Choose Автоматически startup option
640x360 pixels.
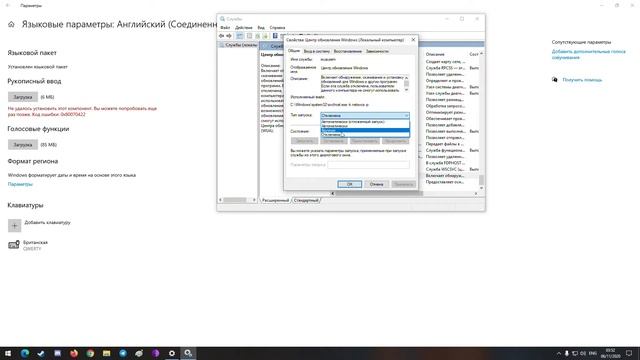(365, 126)
